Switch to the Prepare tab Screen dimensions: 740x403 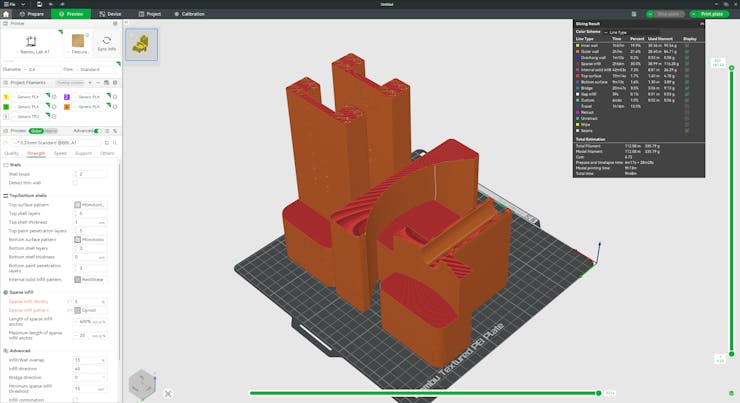pos(31,14)
